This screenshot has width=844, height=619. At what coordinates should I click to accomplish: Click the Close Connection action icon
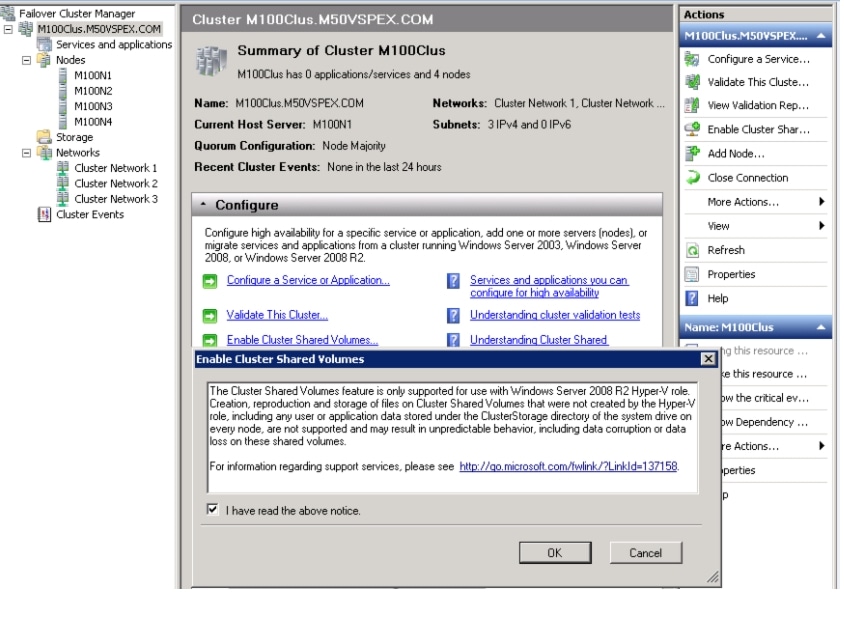click(x=692, y=178)
